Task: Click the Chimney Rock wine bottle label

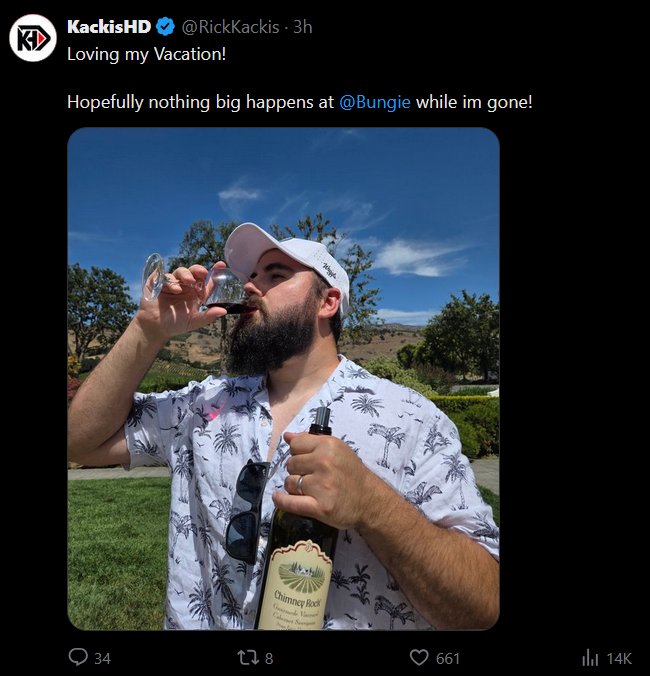Action: 292,588
